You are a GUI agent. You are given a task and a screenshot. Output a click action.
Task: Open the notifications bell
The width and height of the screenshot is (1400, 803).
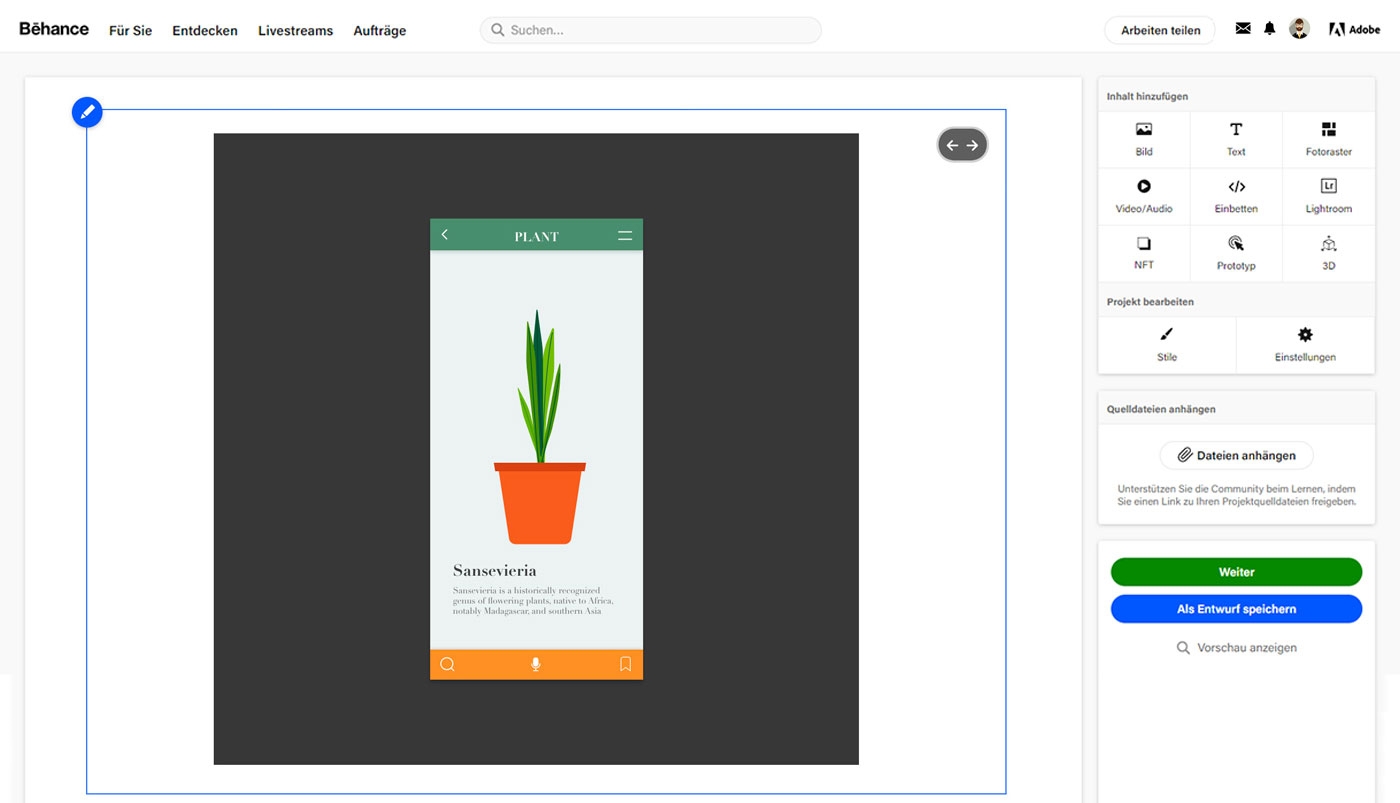[1269, 29]
